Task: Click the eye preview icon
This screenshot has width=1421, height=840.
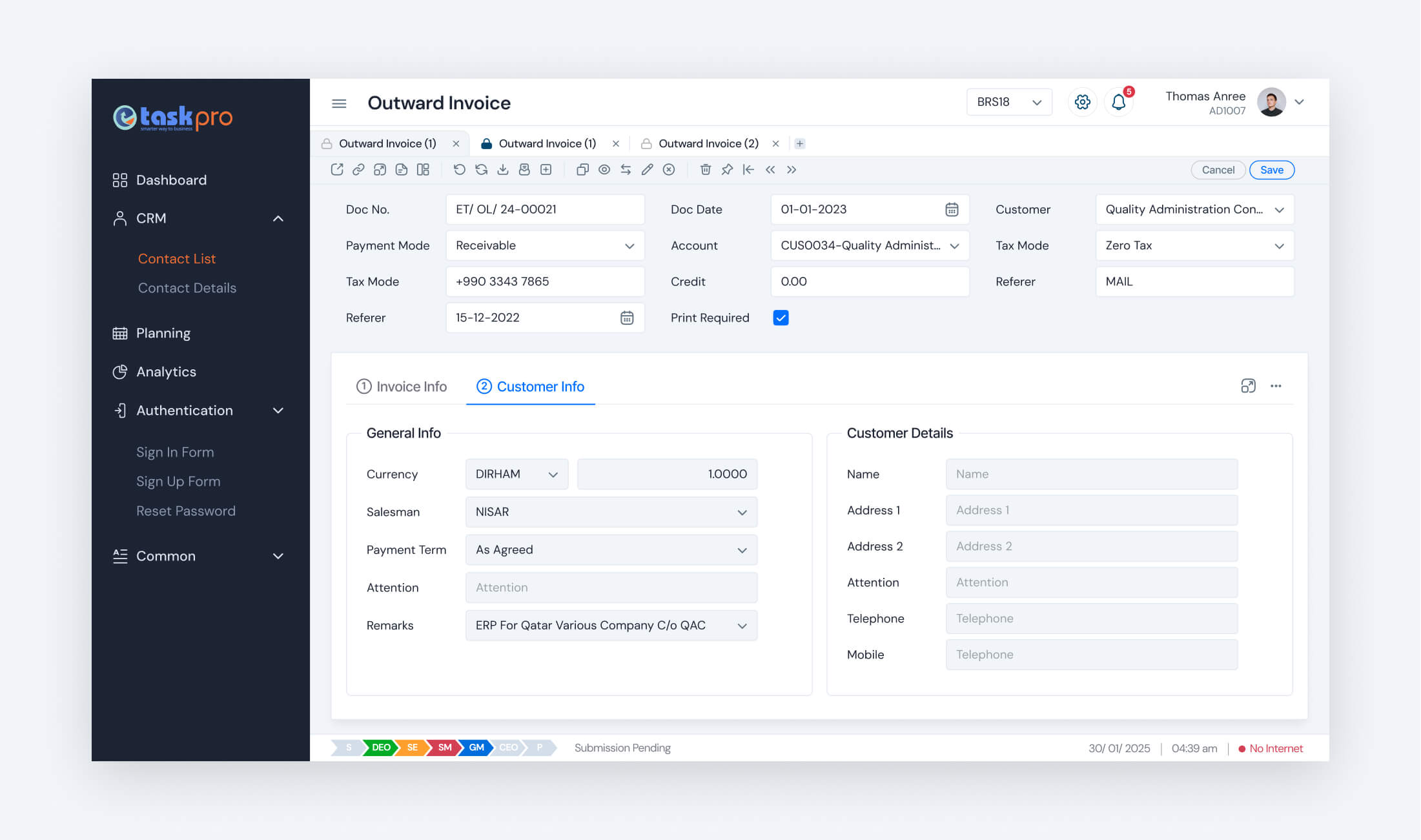Action: pyautogui.click(x=604, y=170)
